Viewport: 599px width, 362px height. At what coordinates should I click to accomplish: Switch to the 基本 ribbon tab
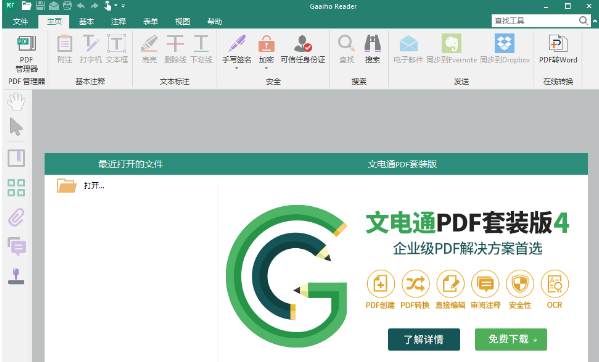(x=86, y=21)
